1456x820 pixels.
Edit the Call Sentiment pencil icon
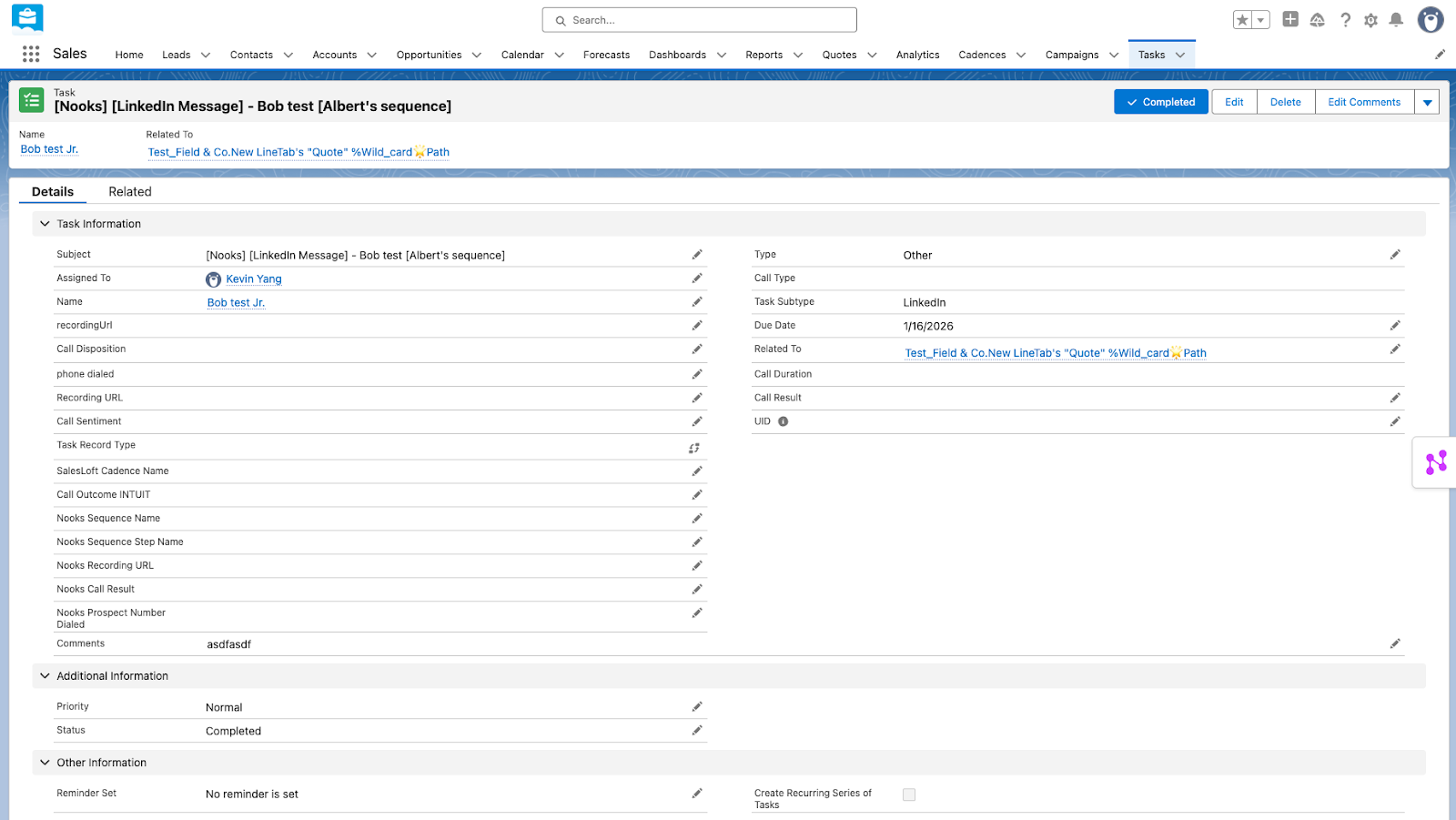[697, 421]
